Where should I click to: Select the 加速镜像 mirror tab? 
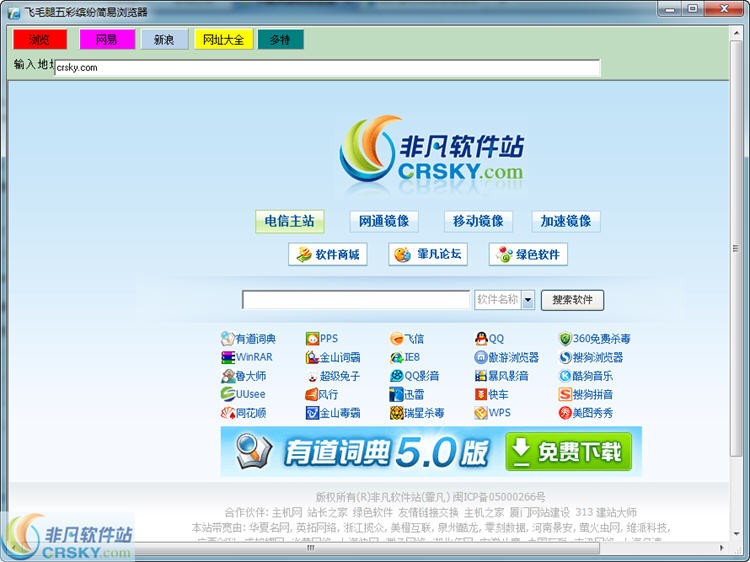tap(566, 221)
